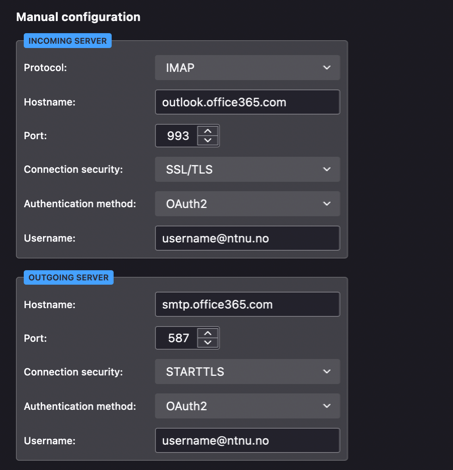Decrease the incoming port 993 with down arrow
Viewport: 453px width, 470px height.
[x=208, y=140]
